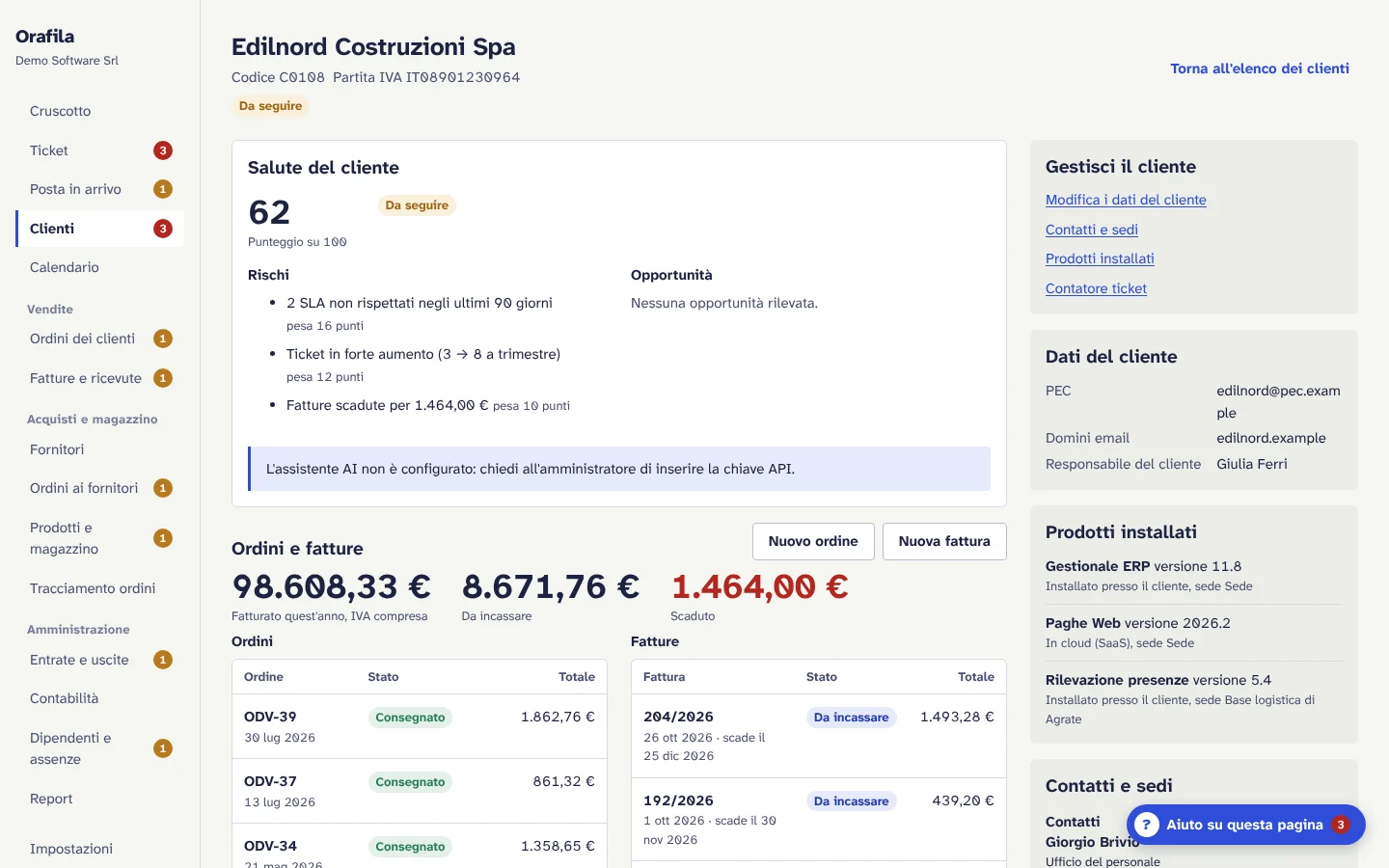Click the 1.493,28 € invoice total

(957, 717)
